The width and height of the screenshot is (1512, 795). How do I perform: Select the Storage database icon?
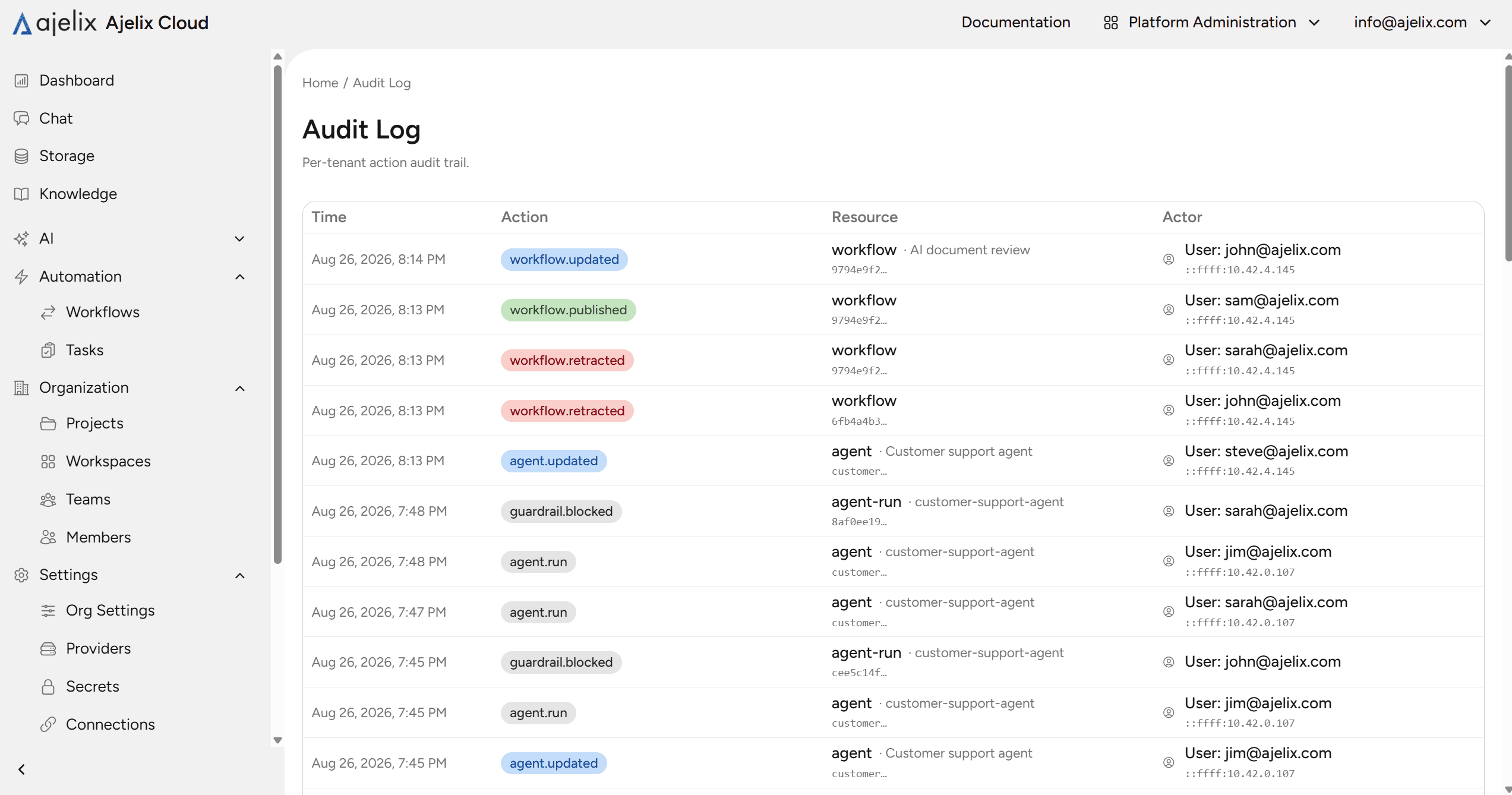[21, 156]
